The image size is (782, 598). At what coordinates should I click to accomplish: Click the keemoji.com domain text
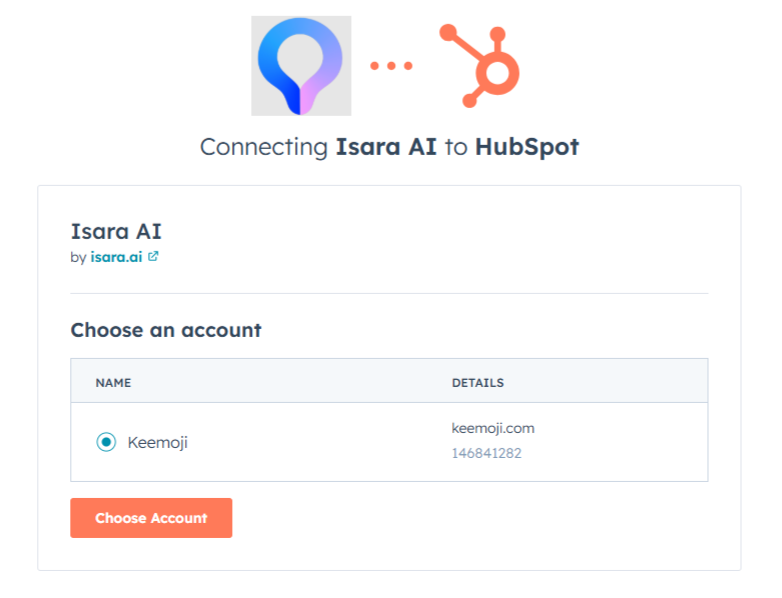coord(493,428)
